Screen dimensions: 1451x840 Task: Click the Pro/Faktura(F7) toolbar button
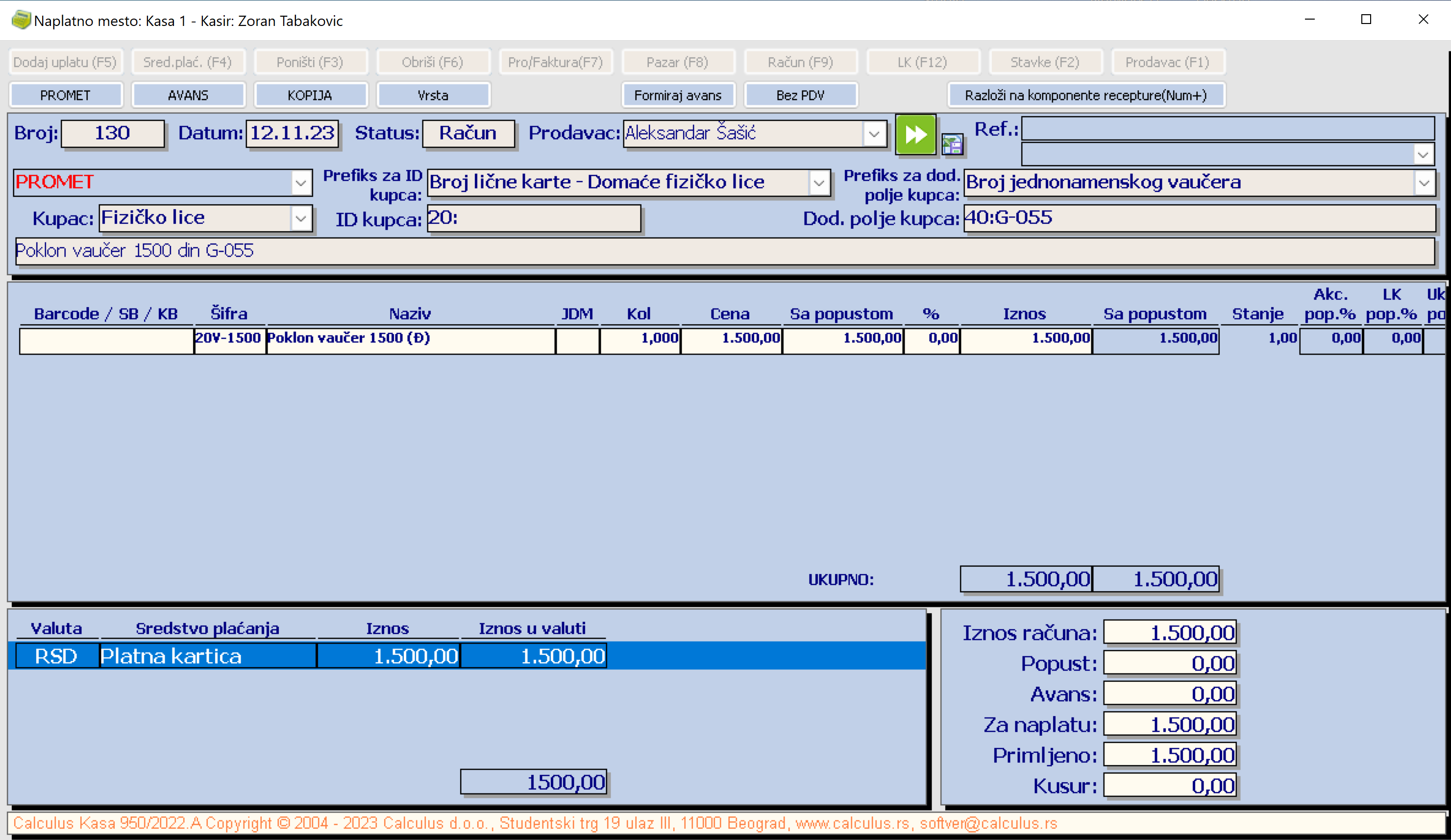coord(556,62)
